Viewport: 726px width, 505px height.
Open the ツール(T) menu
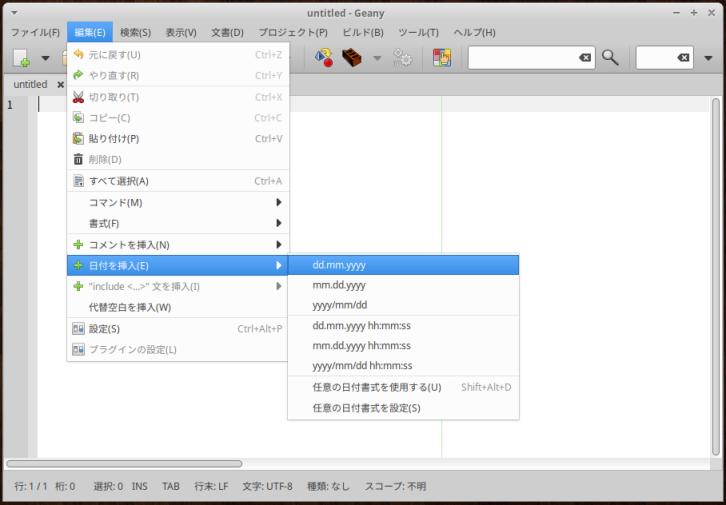pos(418,32)
